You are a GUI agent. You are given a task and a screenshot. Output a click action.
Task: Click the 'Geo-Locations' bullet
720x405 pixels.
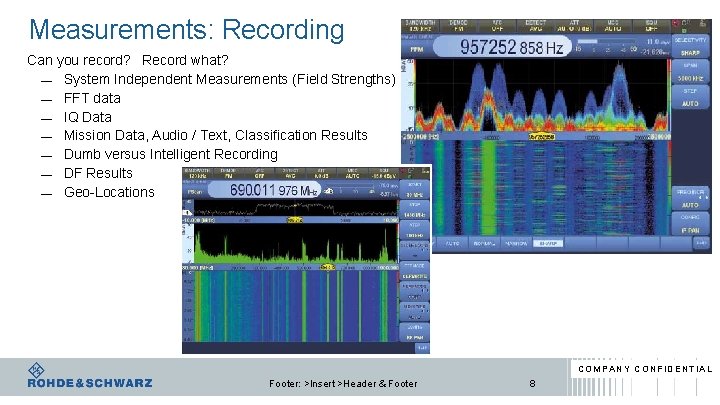(109, 192)
